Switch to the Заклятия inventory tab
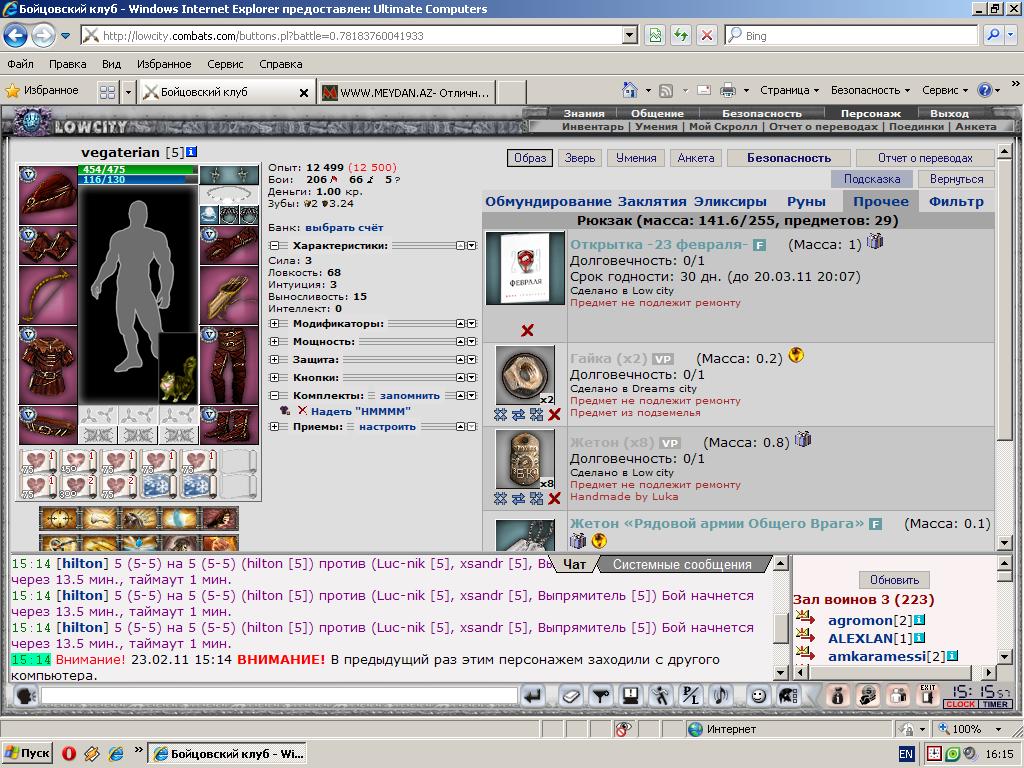This screenshot has height=768, width=1024. [652, 201]
